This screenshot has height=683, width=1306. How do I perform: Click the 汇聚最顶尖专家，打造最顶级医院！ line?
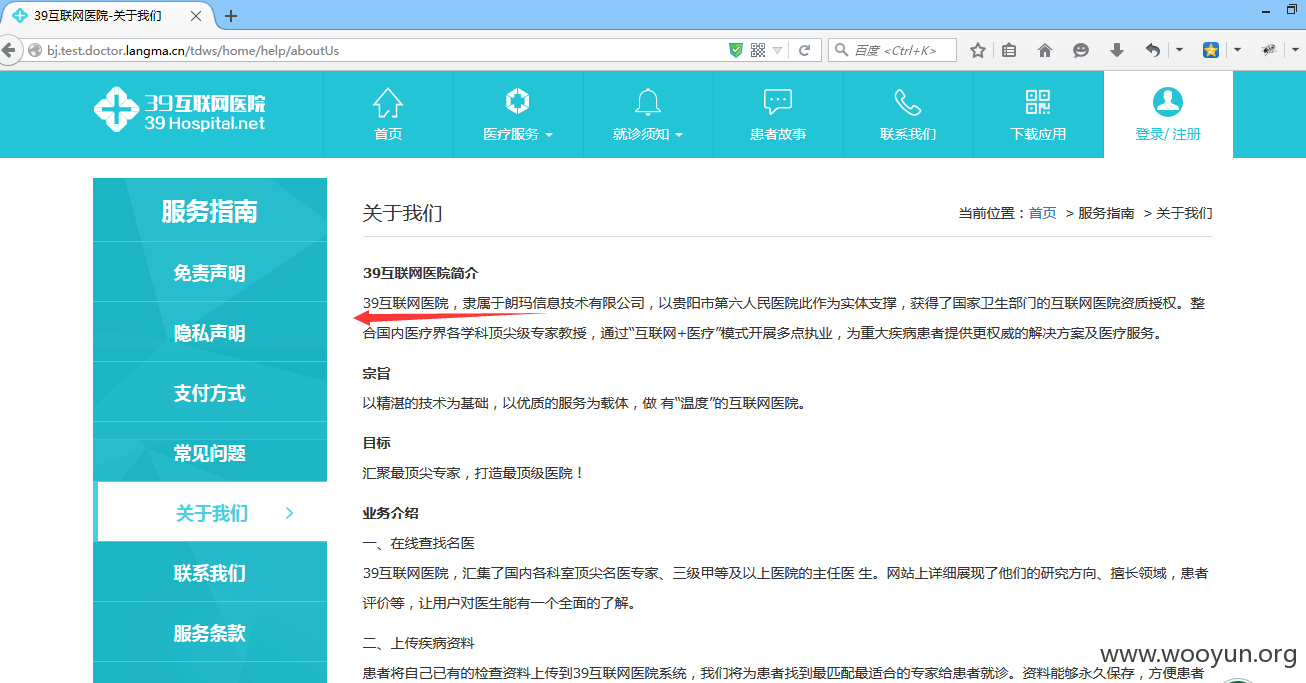pyautogui.click(x=474, y=472)
